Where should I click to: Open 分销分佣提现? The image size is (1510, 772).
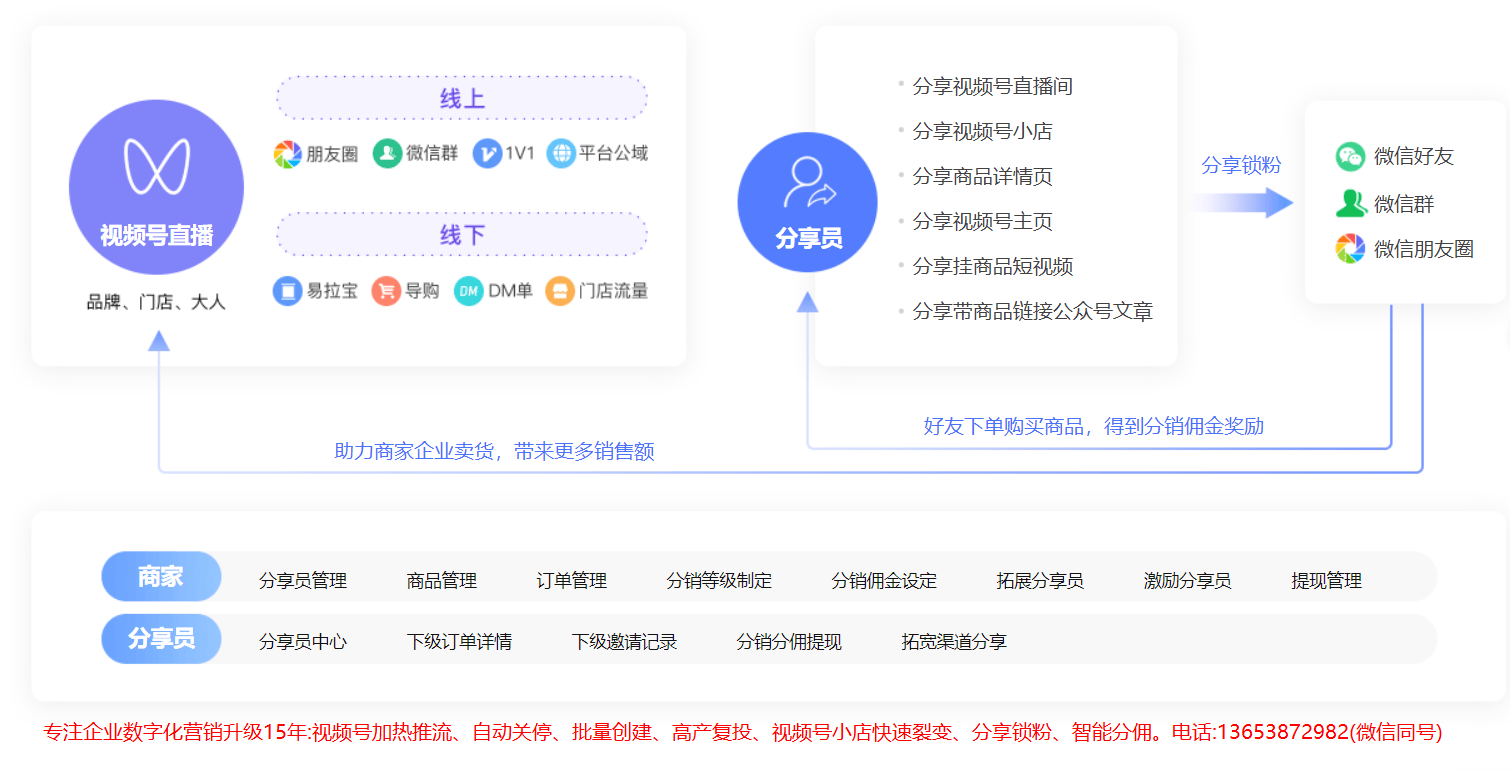pos(789,642)
